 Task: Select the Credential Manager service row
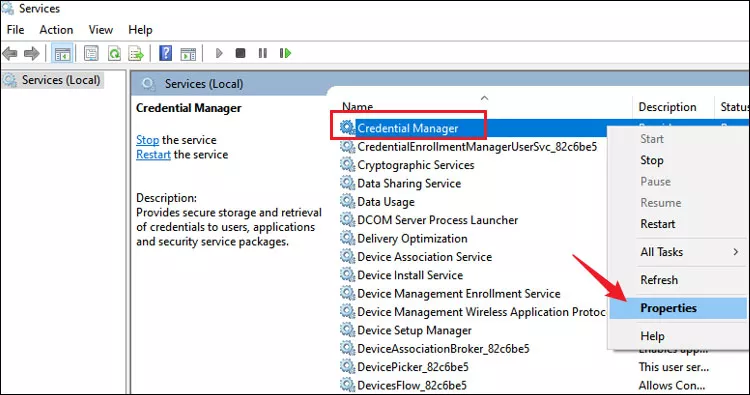point(408,128)
